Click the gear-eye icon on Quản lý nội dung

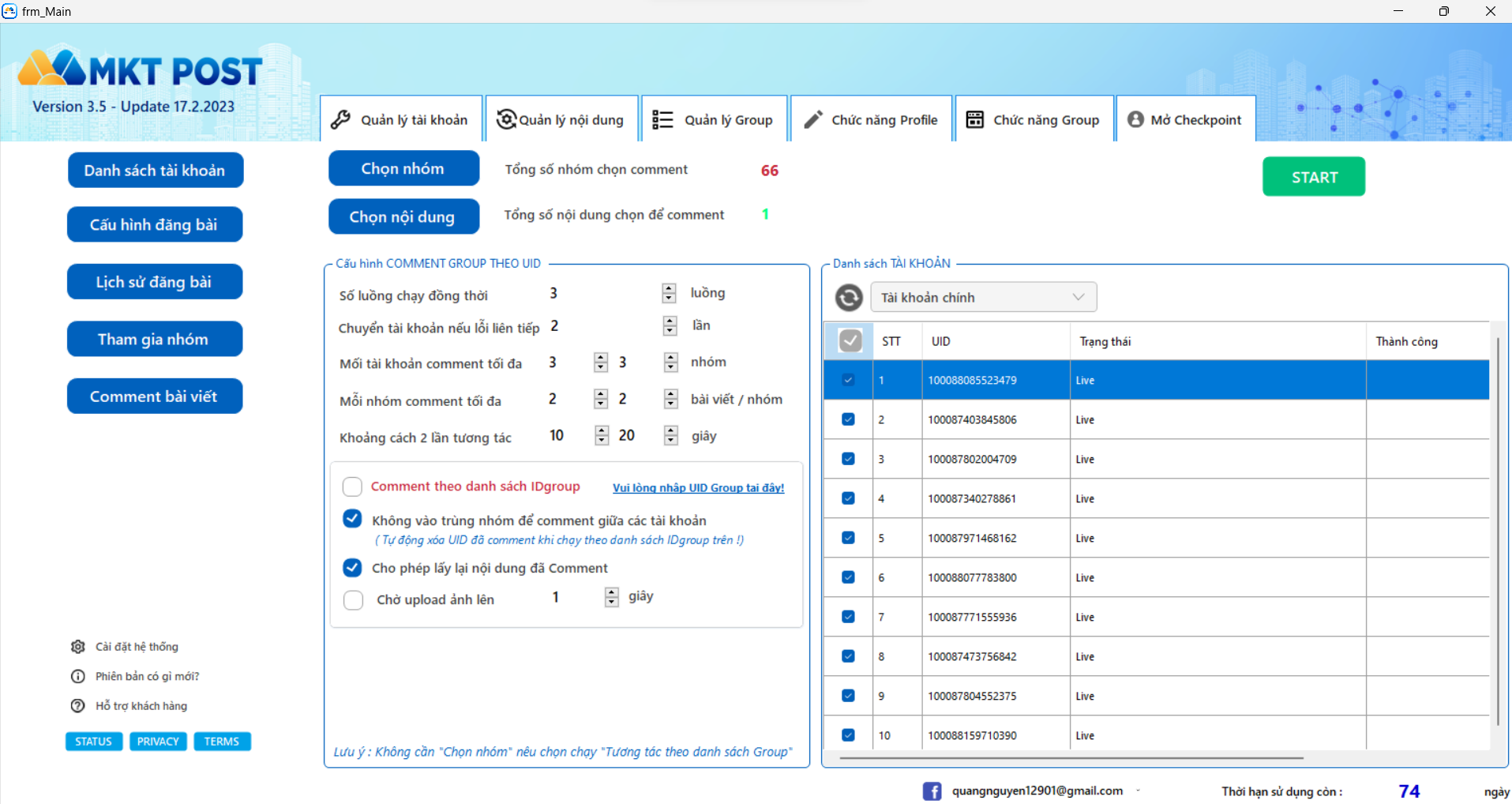coord(506,119)
